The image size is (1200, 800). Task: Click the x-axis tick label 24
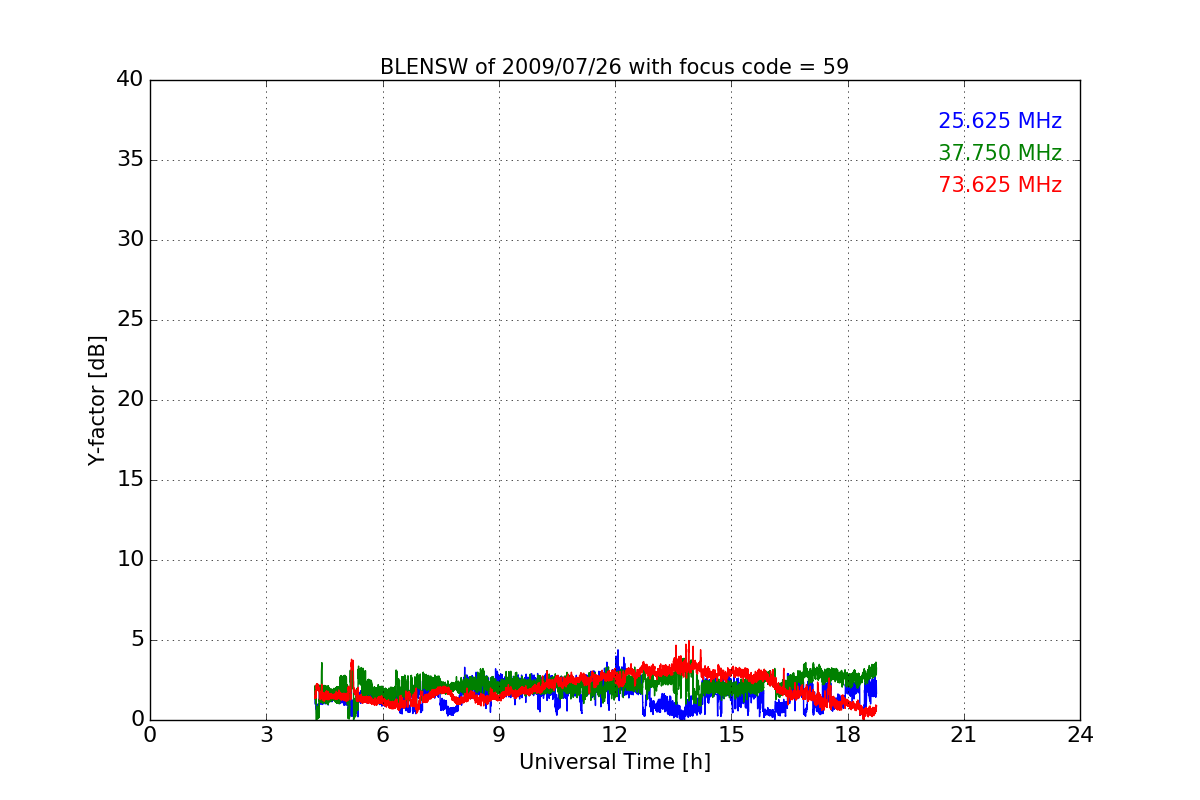click(1080, 735)
